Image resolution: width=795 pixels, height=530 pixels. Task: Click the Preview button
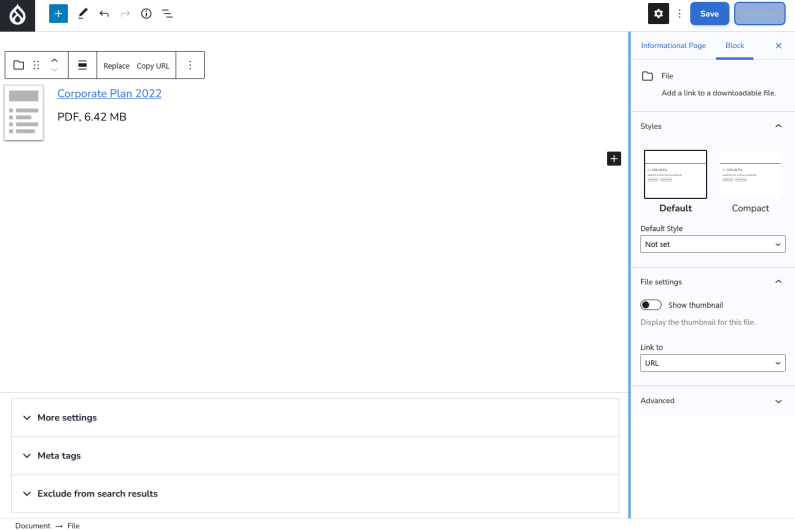(x=760, y=14)
